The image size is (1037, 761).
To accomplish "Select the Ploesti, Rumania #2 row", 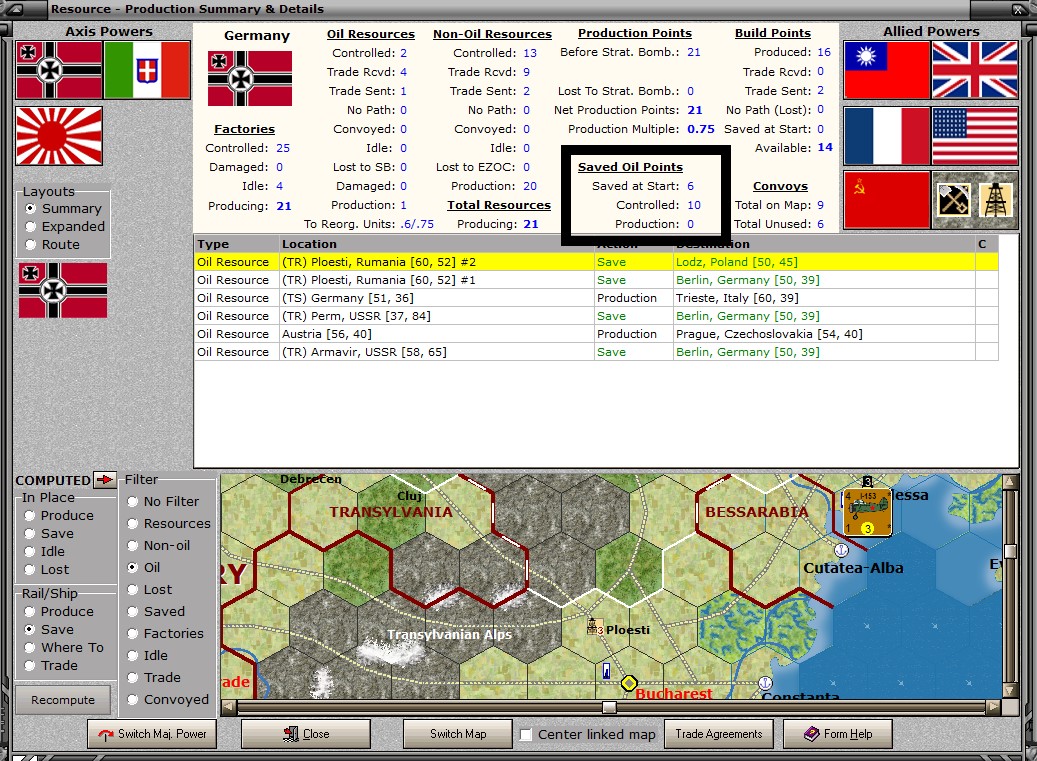I will (596, 262).
